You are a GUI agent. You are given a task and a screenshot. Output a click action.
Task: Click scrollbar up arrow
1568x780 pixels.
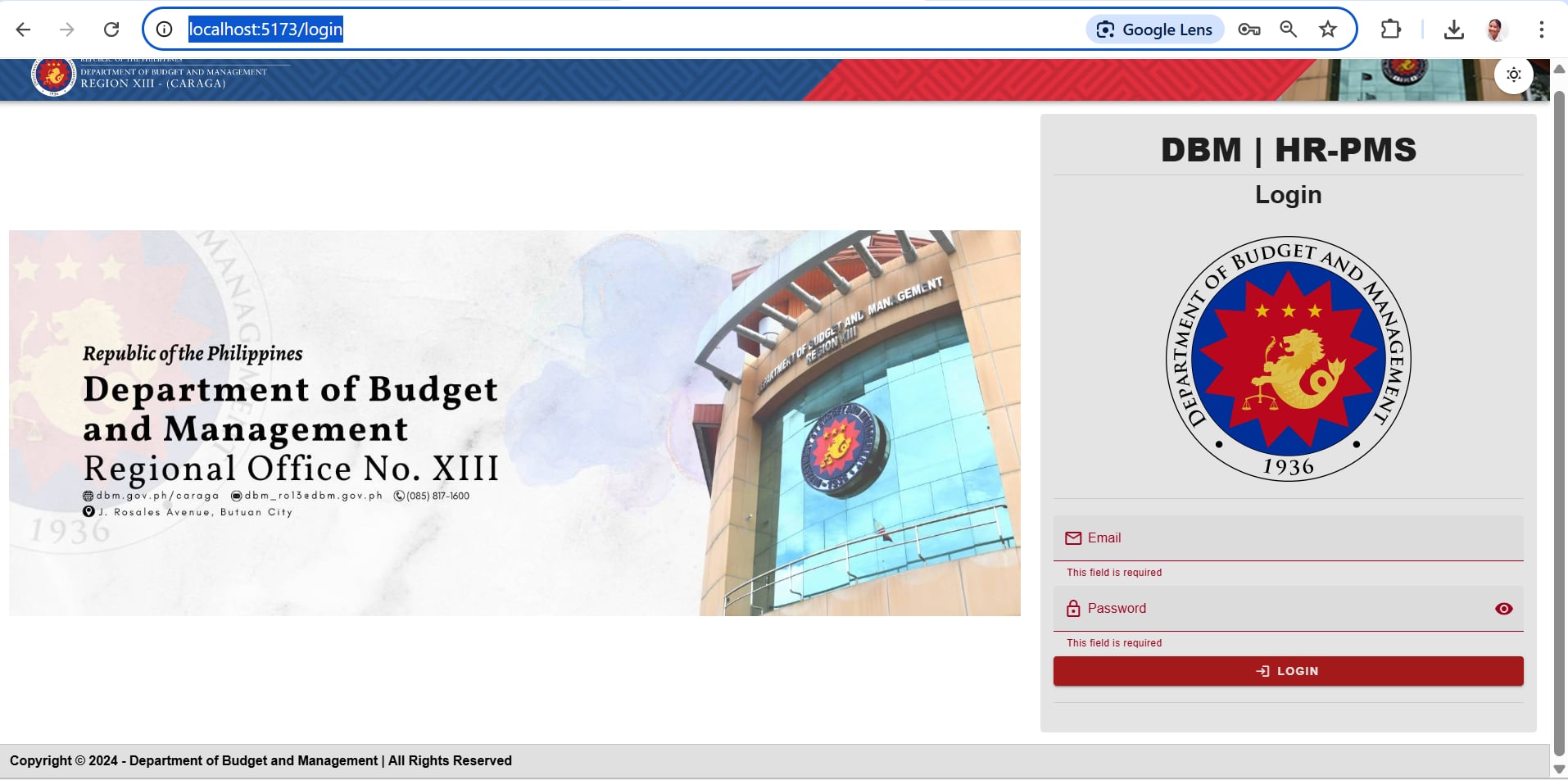[1560, 70]
